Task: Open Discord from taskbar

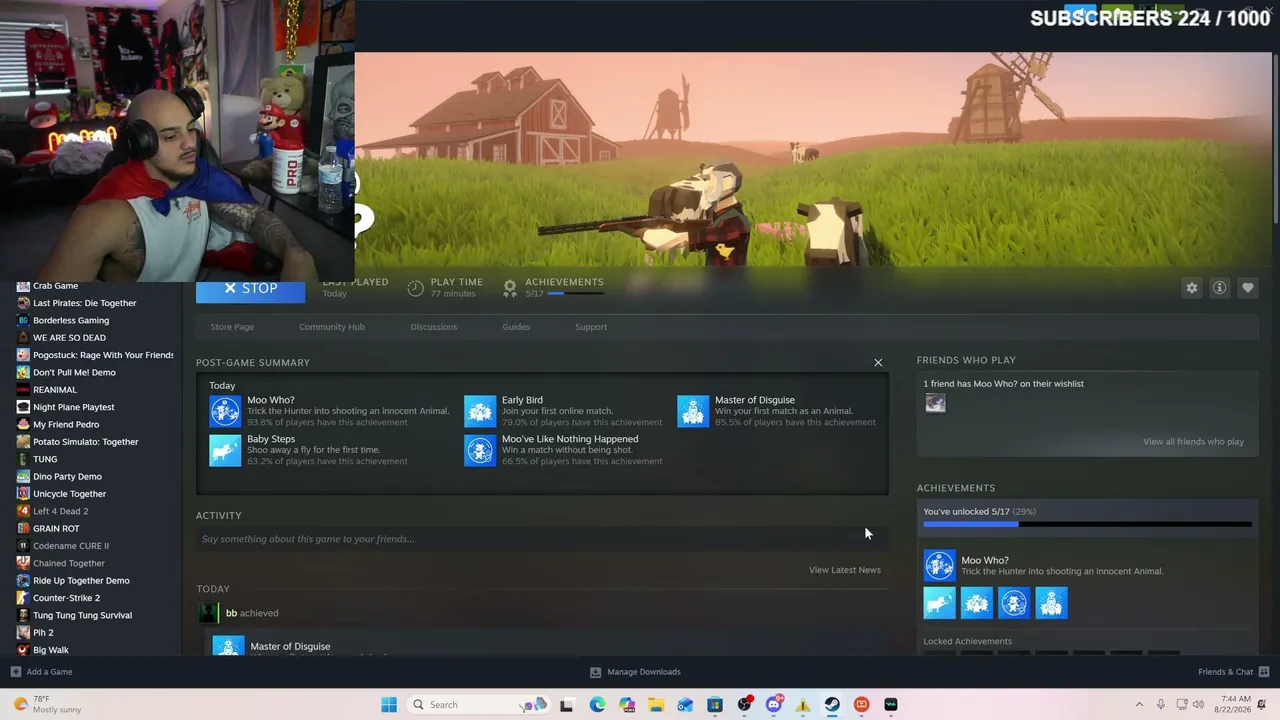Action: [x=773, y=705]
